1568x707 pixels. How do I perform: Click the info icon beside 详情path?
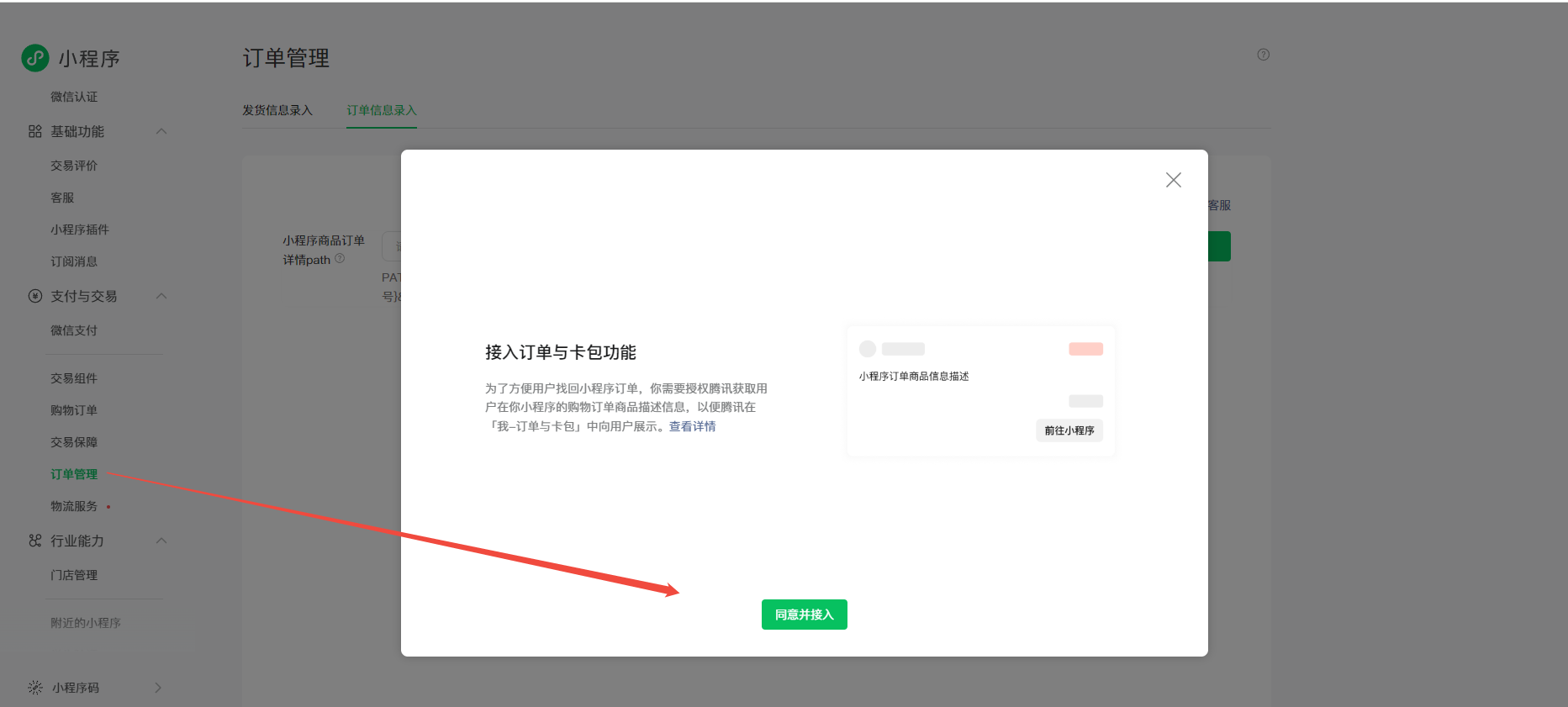pyautogui.click(x=340, y=259)
